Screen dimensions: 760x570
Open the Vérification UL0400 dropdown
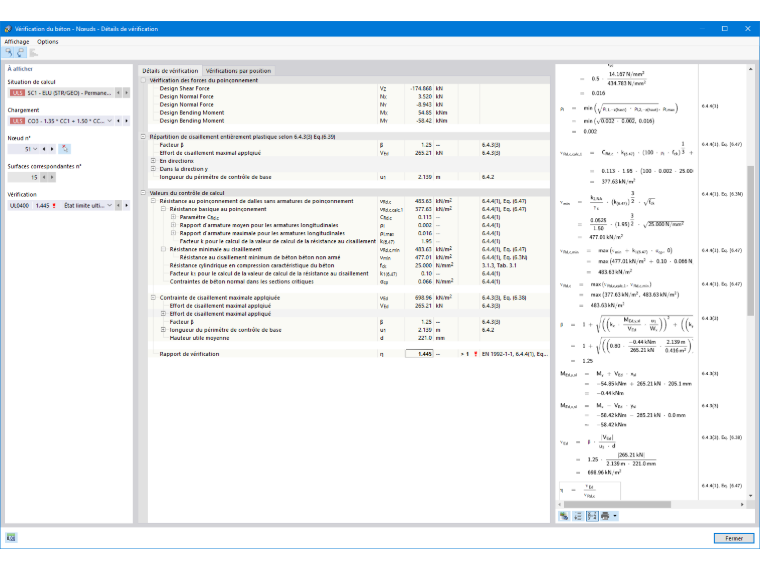pos(110,206)
